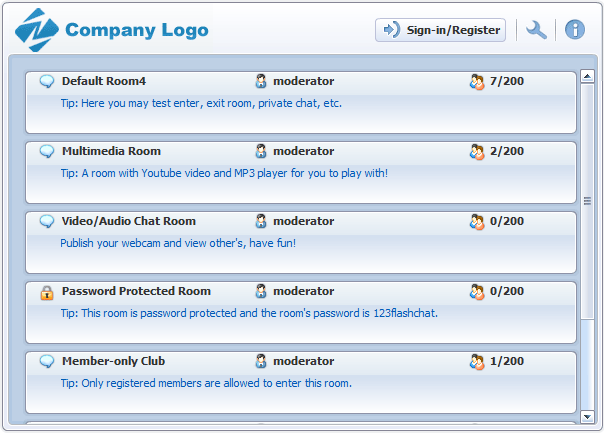
Task: Click the Company Logo icon
Action: [38, 30]
